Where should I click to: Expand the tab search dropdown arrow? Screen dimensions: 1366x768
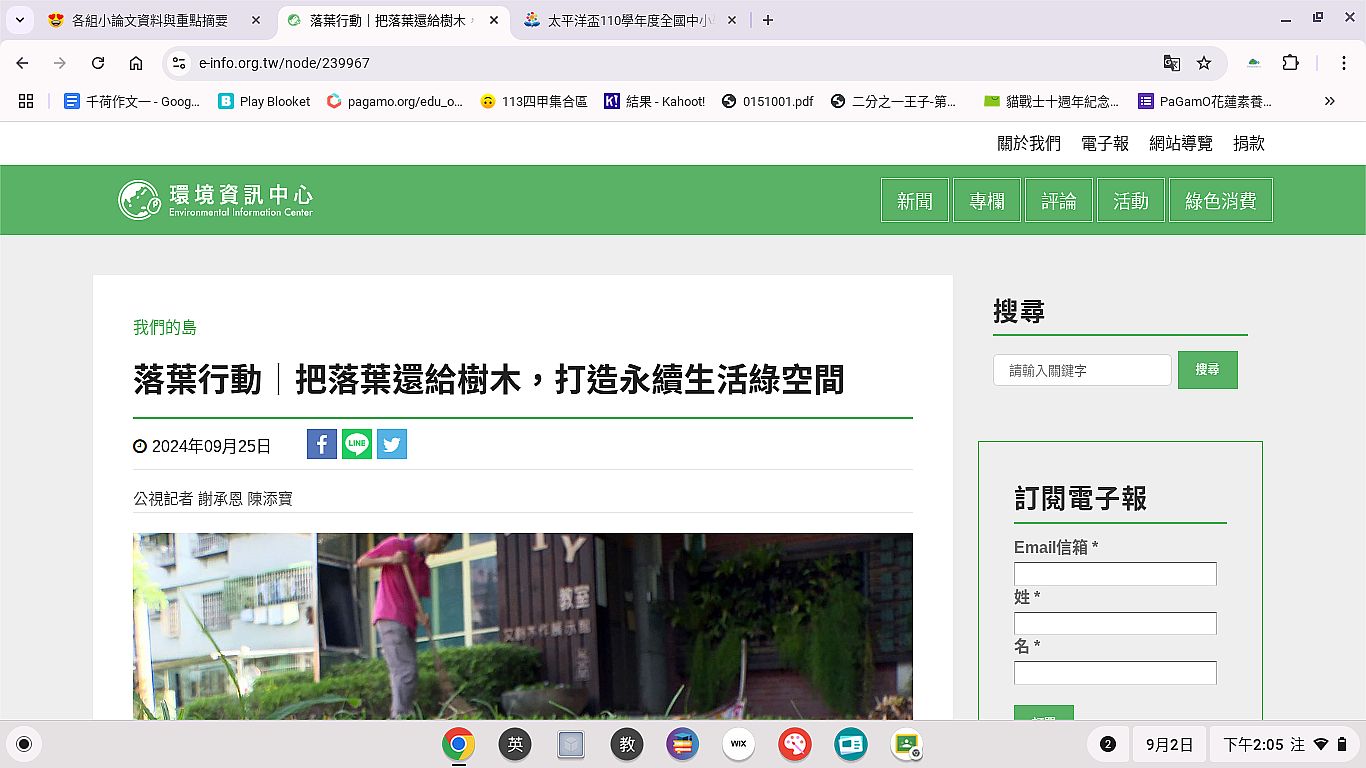pyautogui.click(x=20, y=20)
